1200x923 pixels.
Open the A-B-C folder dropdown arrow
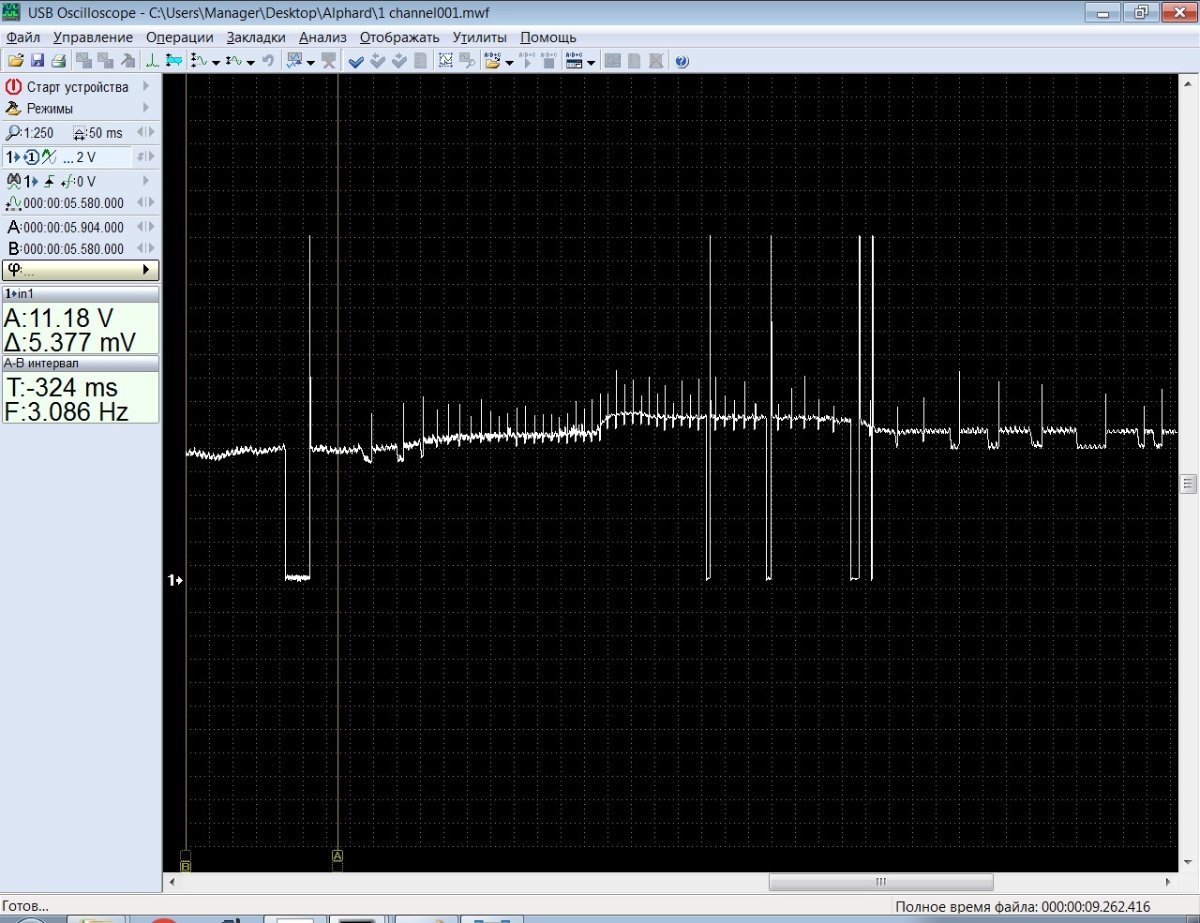click(x=509, y=62)
